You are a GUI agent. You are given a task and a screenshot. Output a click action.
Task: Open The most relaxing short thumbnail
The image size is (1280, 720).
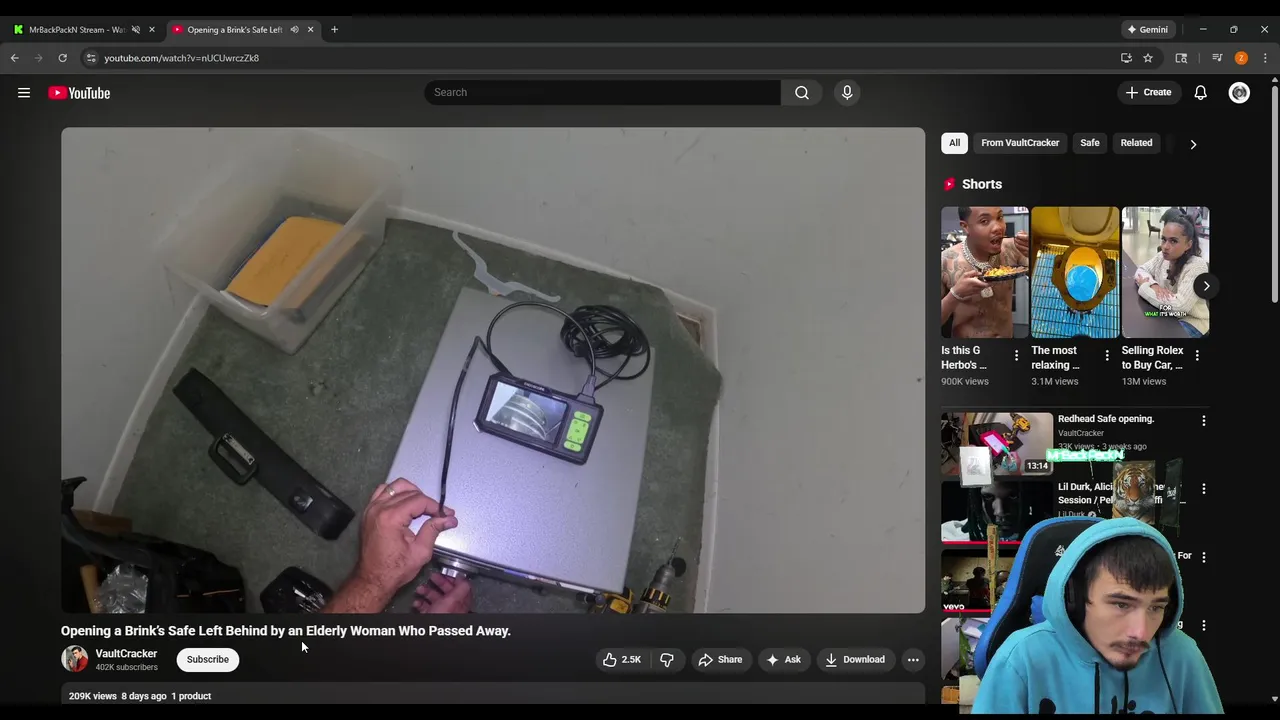click(x=1075, y=272)
